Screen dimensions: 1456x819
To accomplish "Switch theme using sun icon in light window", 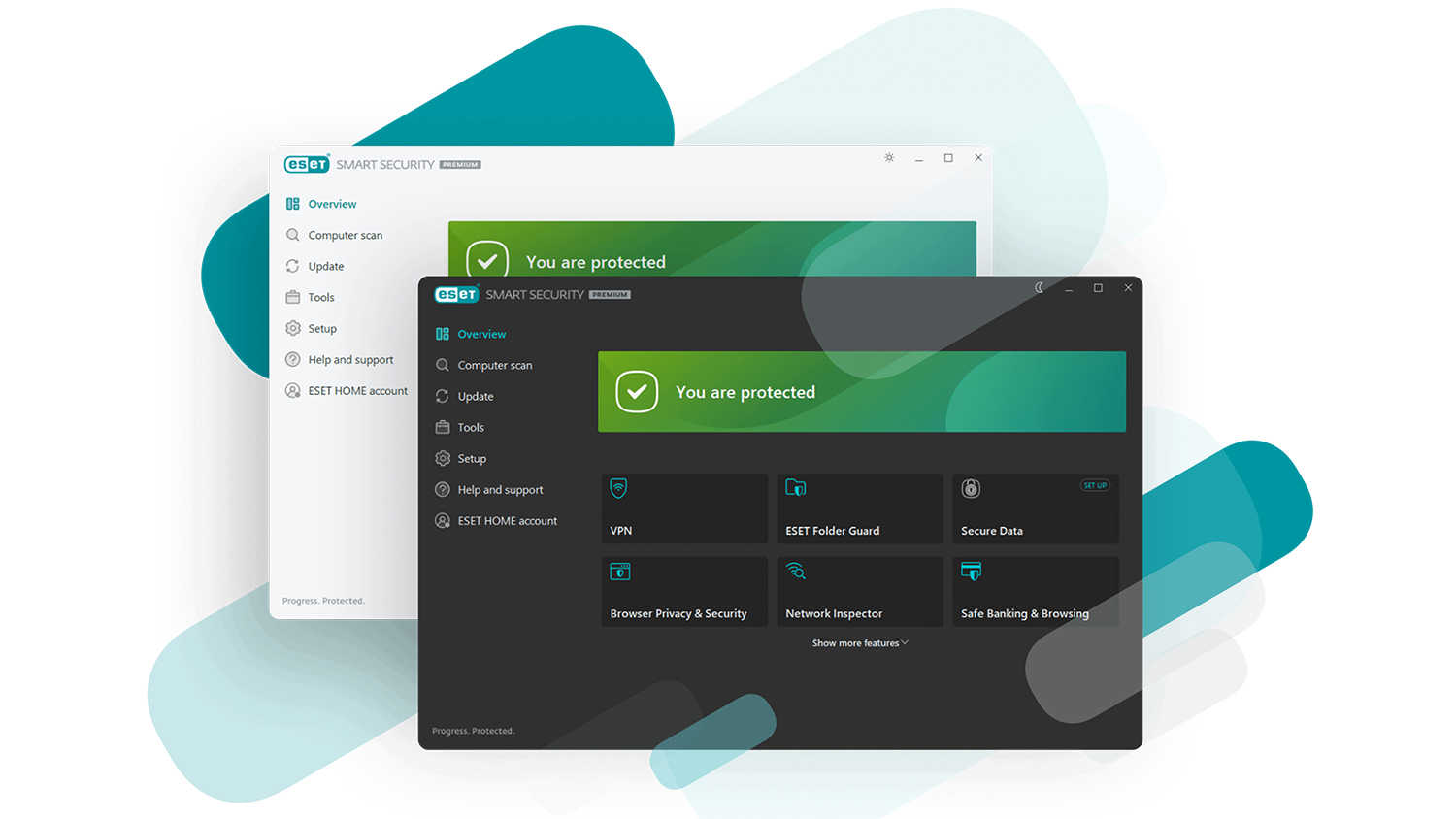I will point(889,157).
